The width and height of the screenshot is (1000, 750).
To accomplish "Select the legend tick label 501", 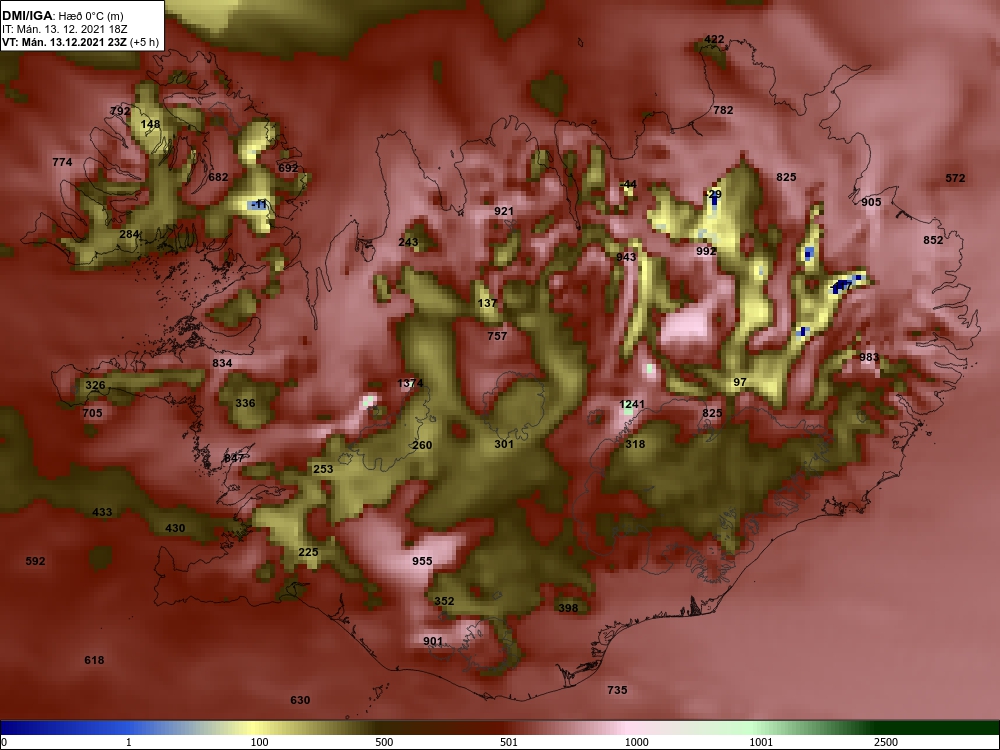I will 509,742.
